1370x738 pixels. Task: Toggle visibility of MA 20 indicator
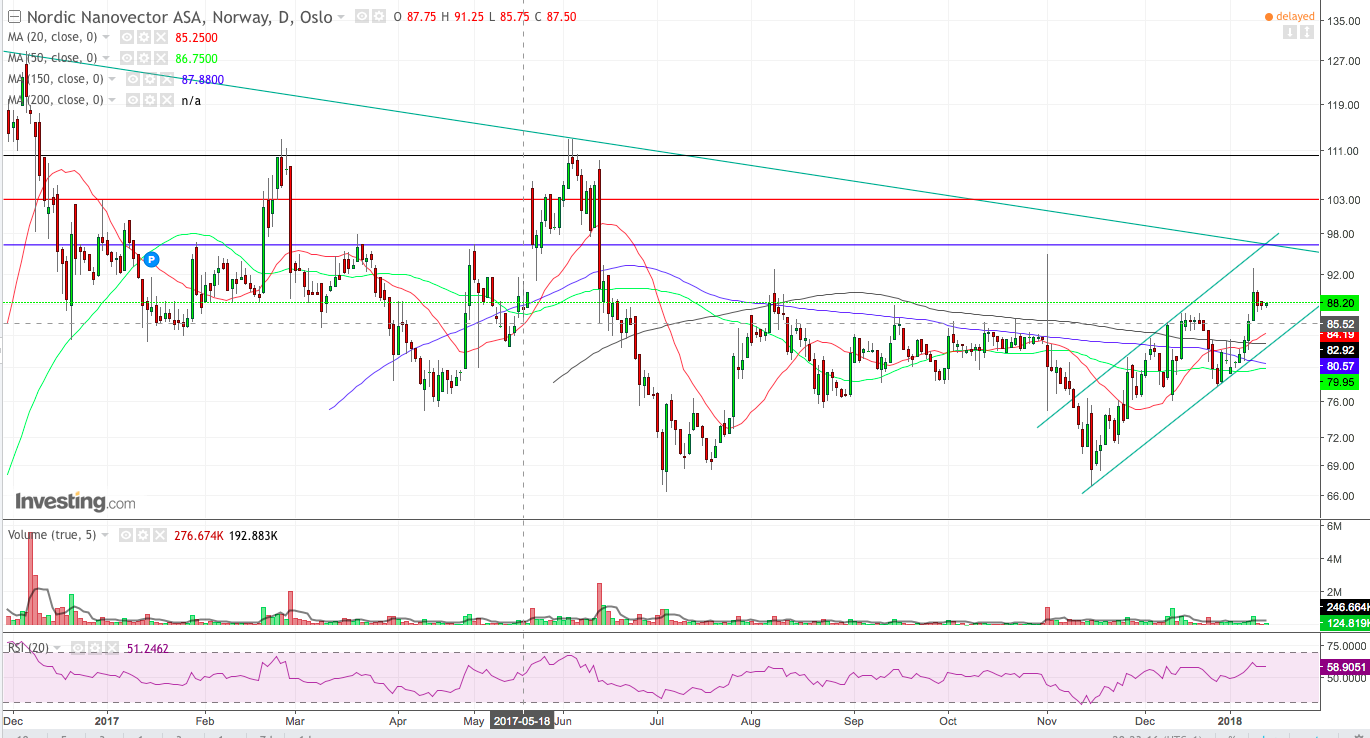127,37
